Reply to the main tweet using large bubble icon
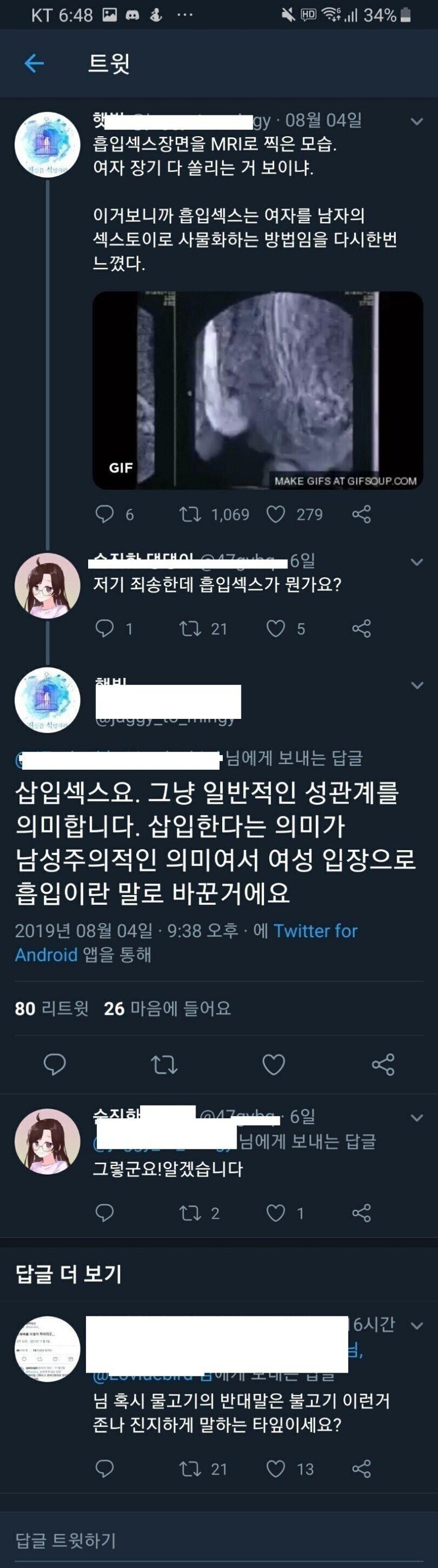 [55, 1065]
